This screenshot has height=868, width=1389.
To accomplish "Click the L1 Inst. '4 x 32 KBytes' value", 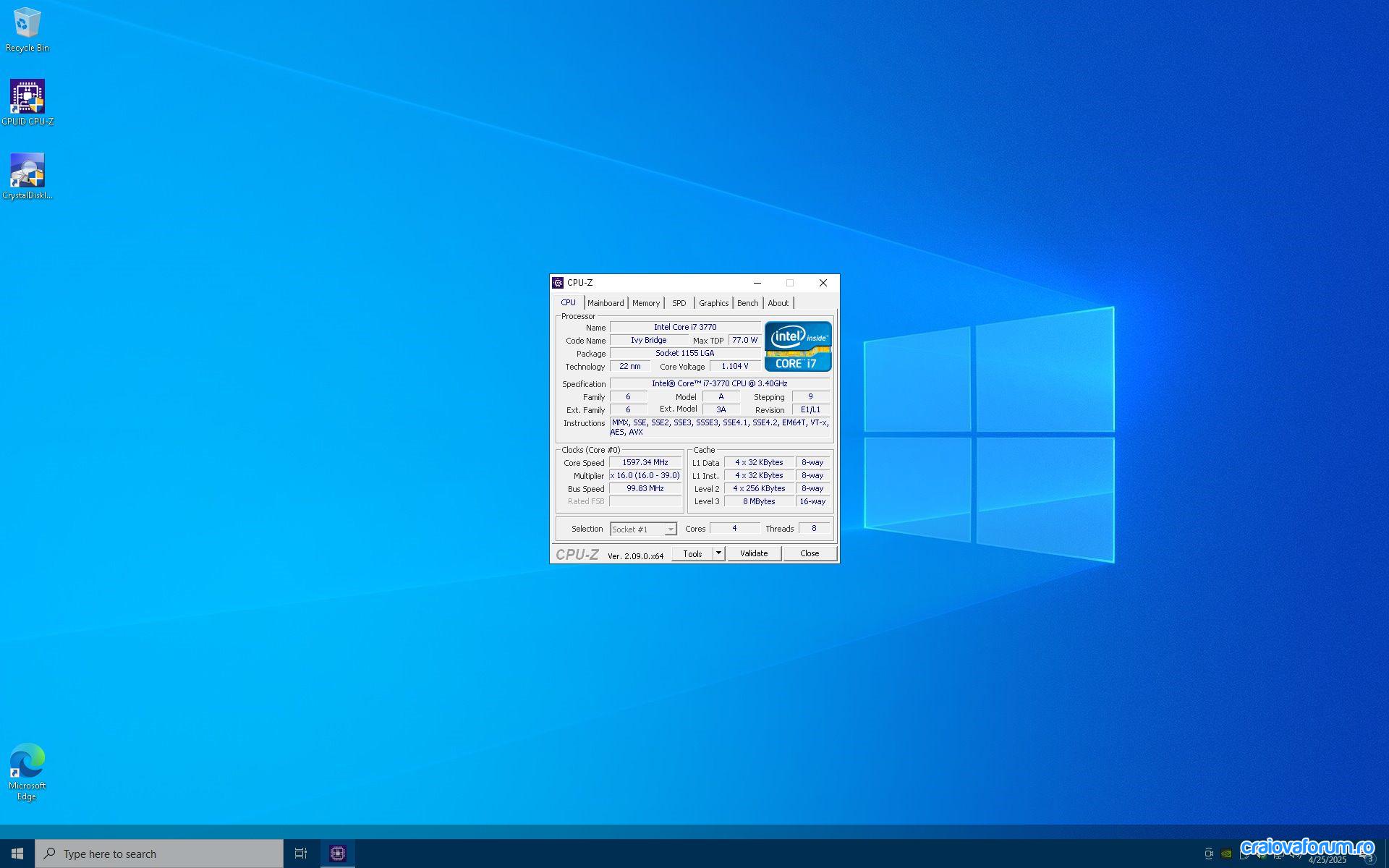I will click(759, 475).
